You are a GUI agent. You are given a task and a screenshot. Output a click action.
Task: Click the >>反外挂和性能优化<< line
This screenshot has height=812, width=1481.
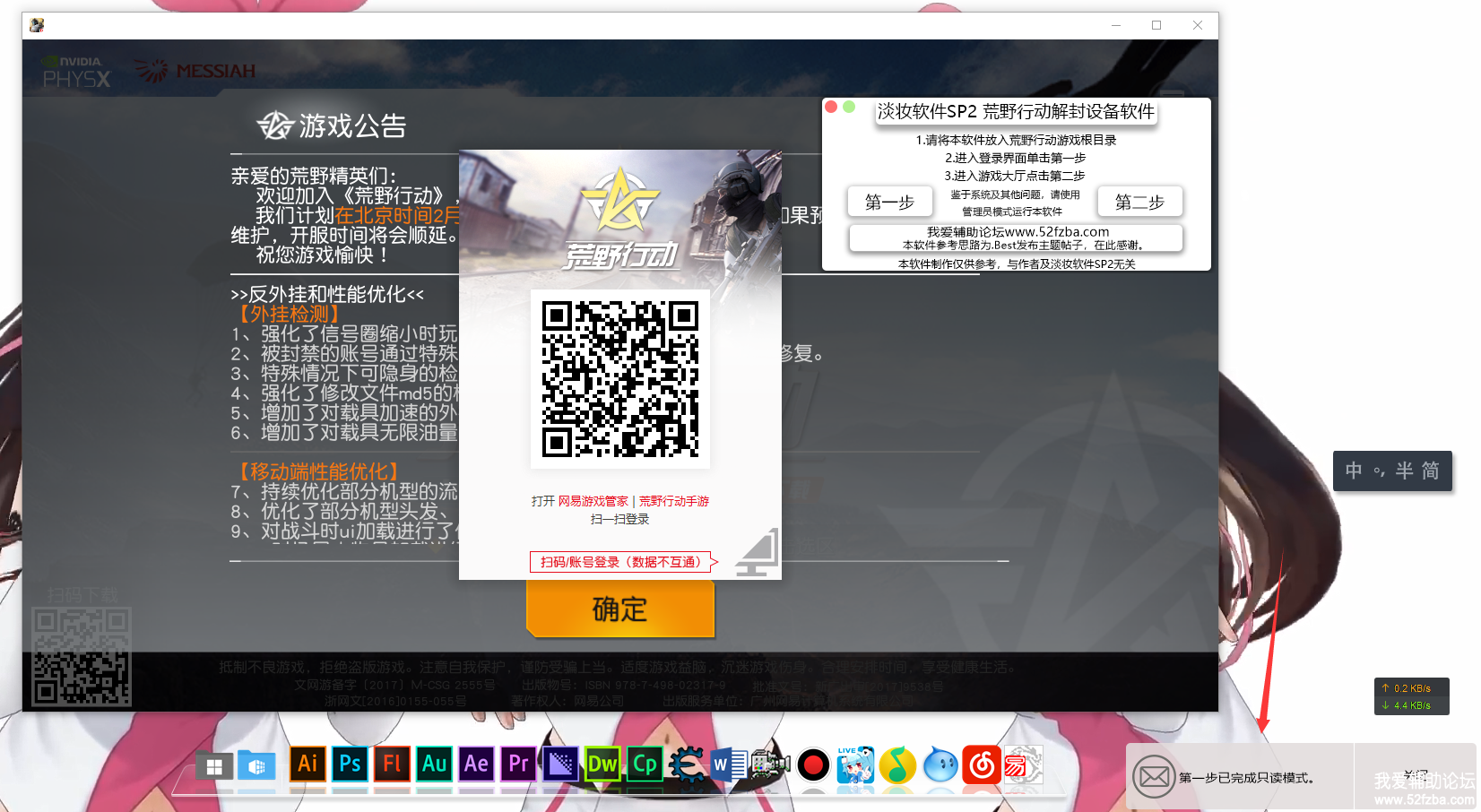(327, 294)
